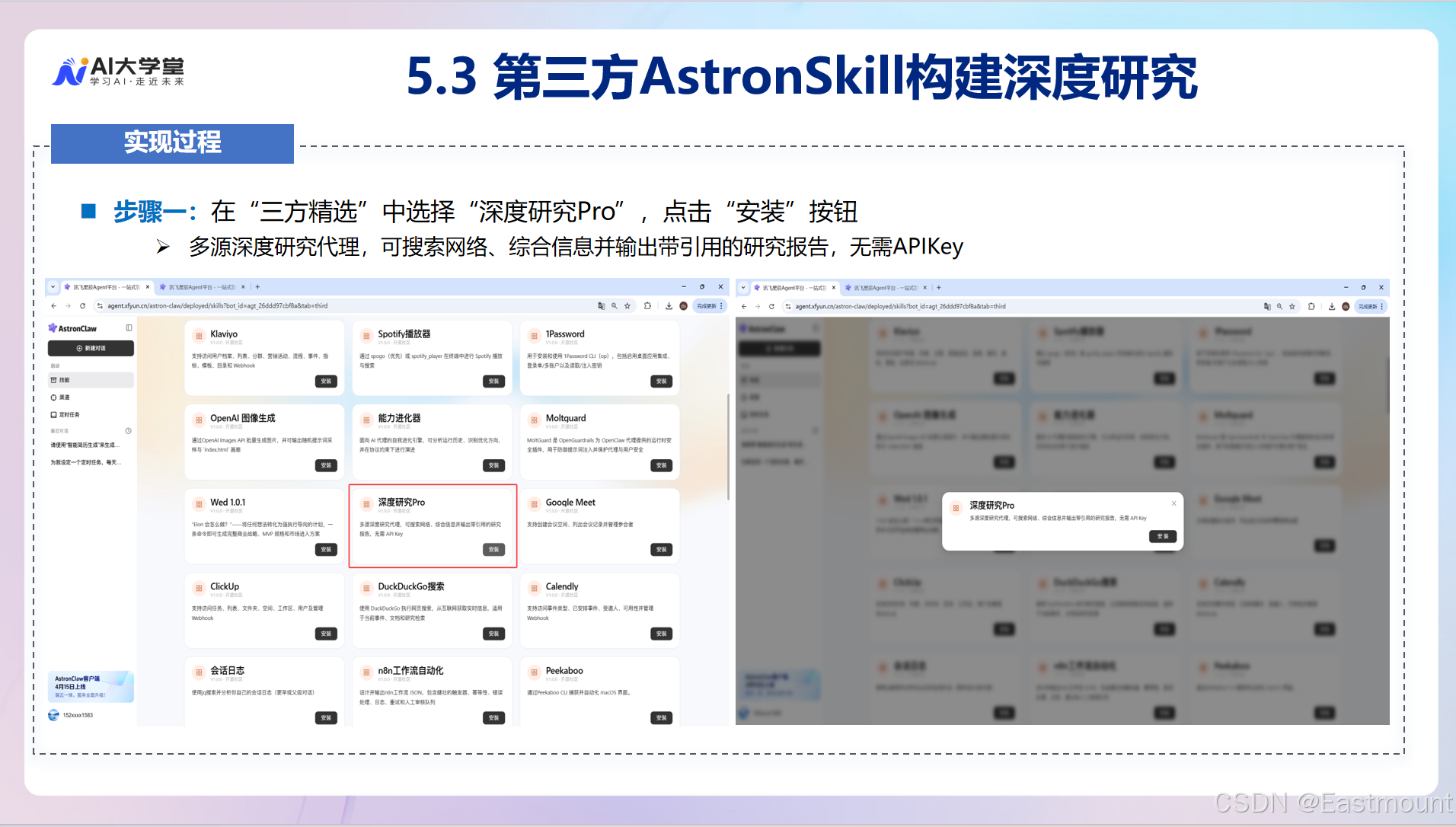
Task: Open a new tab in the right browser
Action: coord(939,288)
